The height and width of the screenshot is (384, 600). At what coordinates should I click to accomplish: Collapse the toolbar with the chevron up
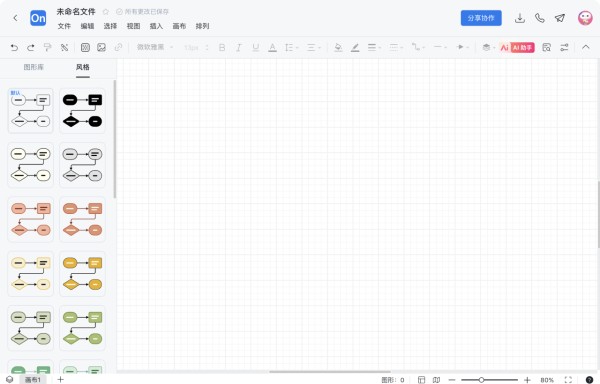click(585, 47)
